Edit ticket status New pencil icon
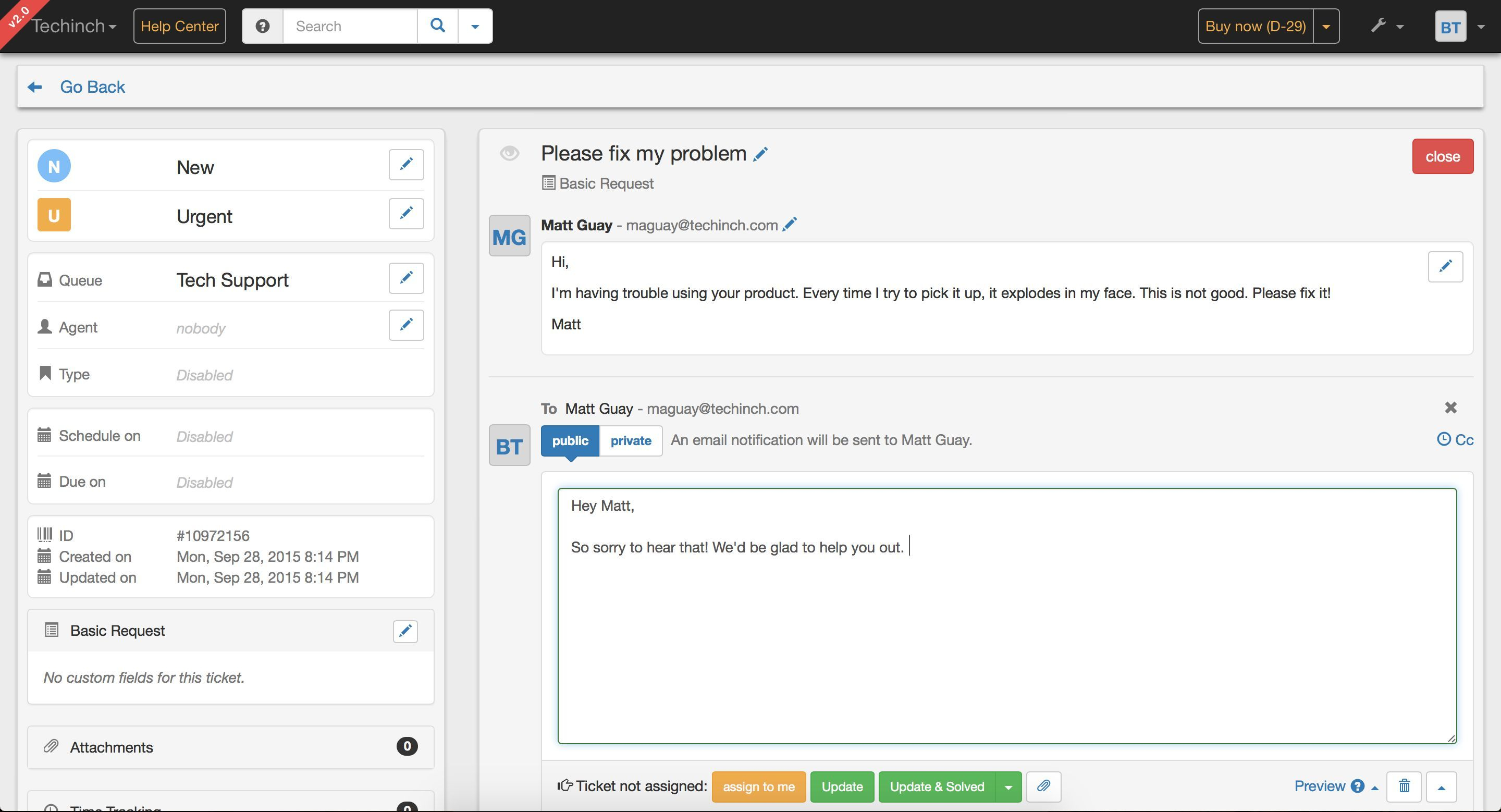 coord(406,165)
